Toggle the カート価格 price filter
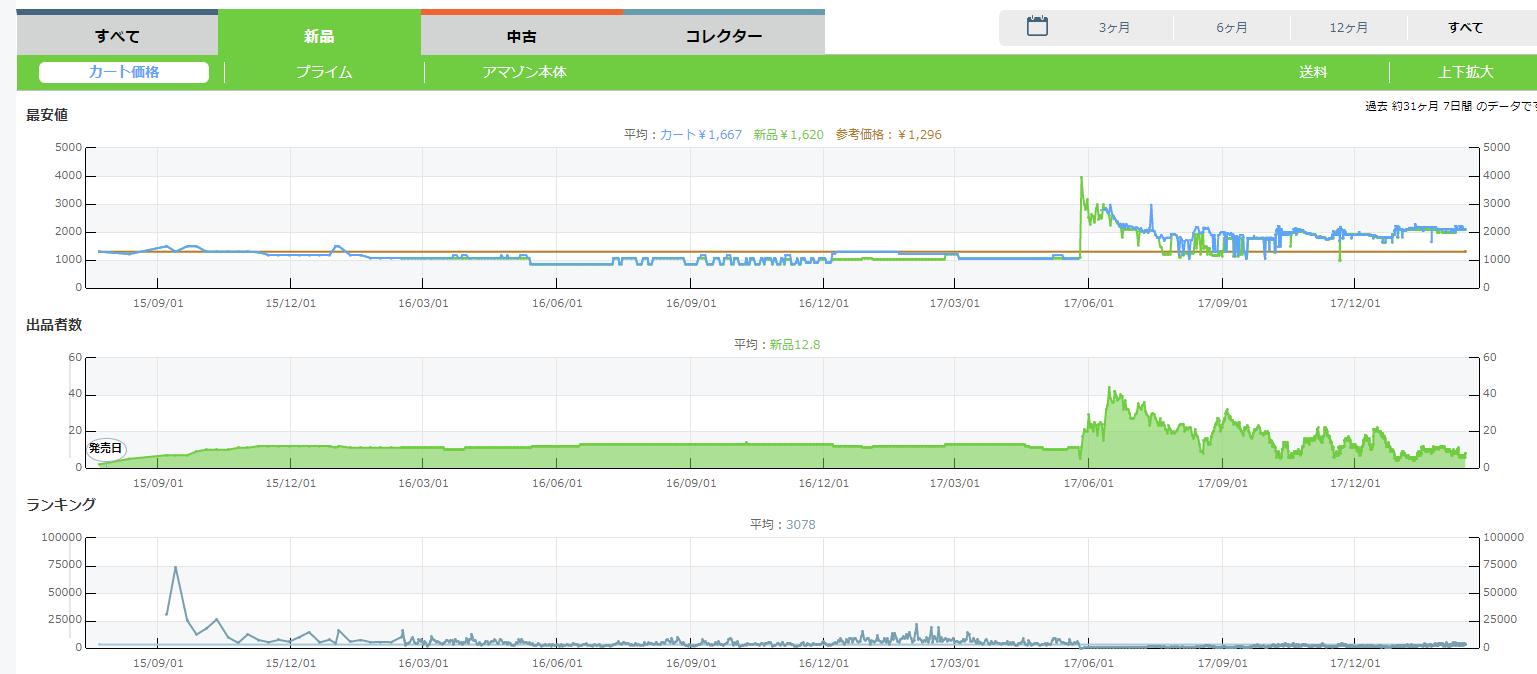The height and width of the screenshot is (674, 1537). tap(124, 72)
